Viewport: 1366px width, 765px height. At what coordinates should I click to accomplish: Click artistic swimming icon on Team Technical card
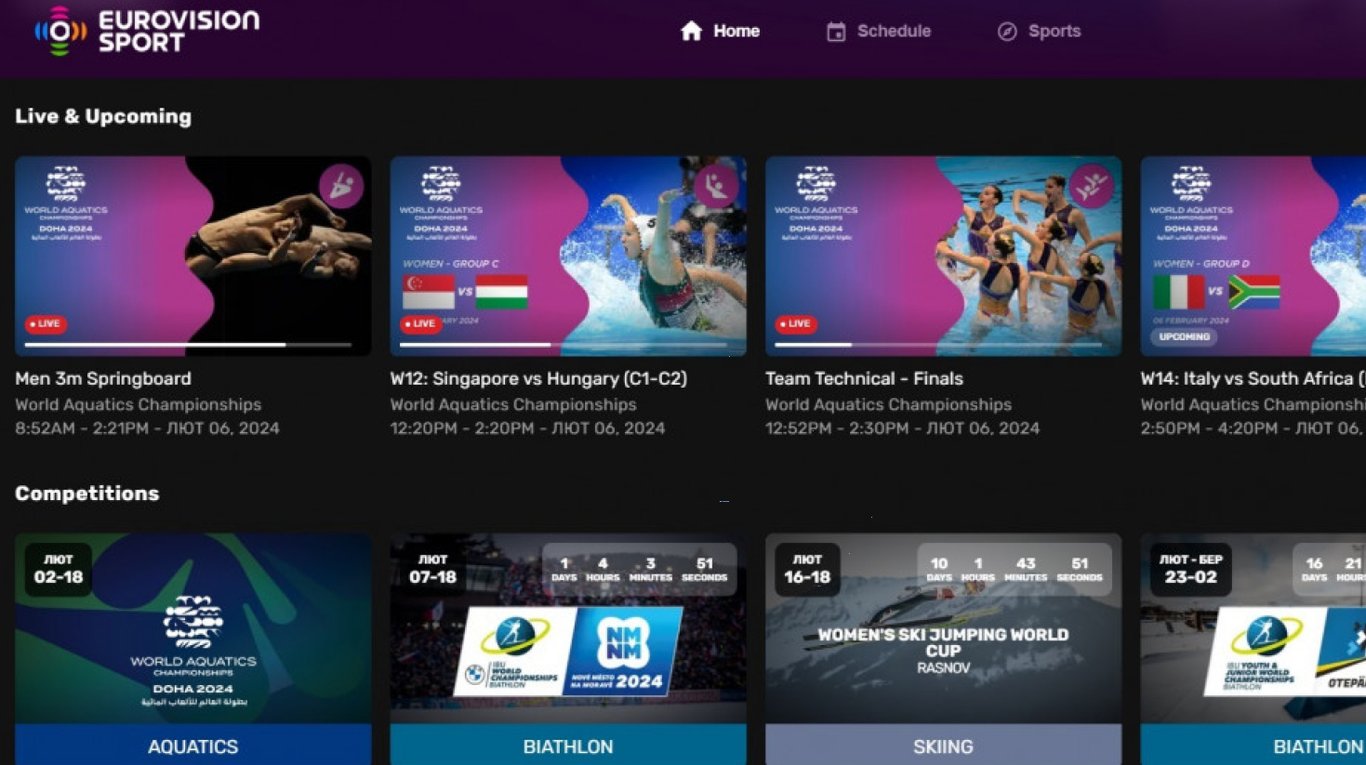1091,187
